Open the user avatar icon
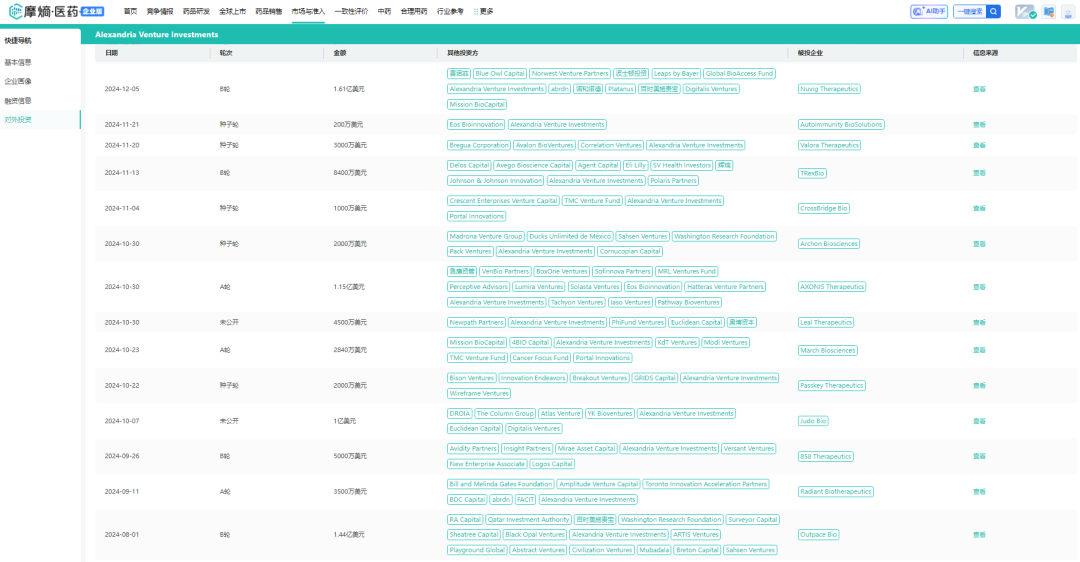This screenshot has height=562, width=1080. coord(1068,12)
